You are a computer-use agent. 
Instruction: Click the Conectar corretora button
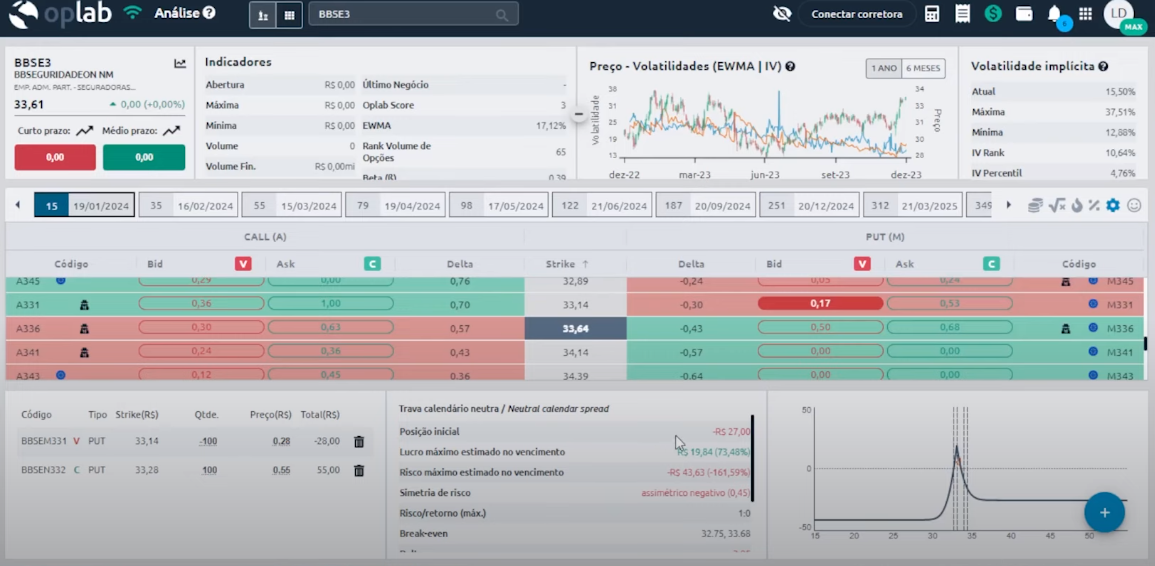click(856, 14)
